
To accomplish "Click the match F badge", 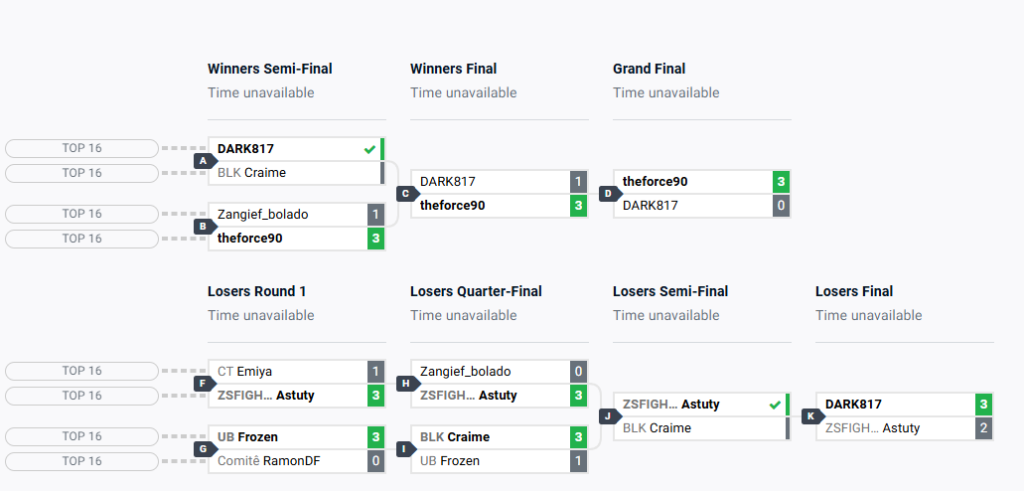I will pyautogui.click(x=204, y=383).
